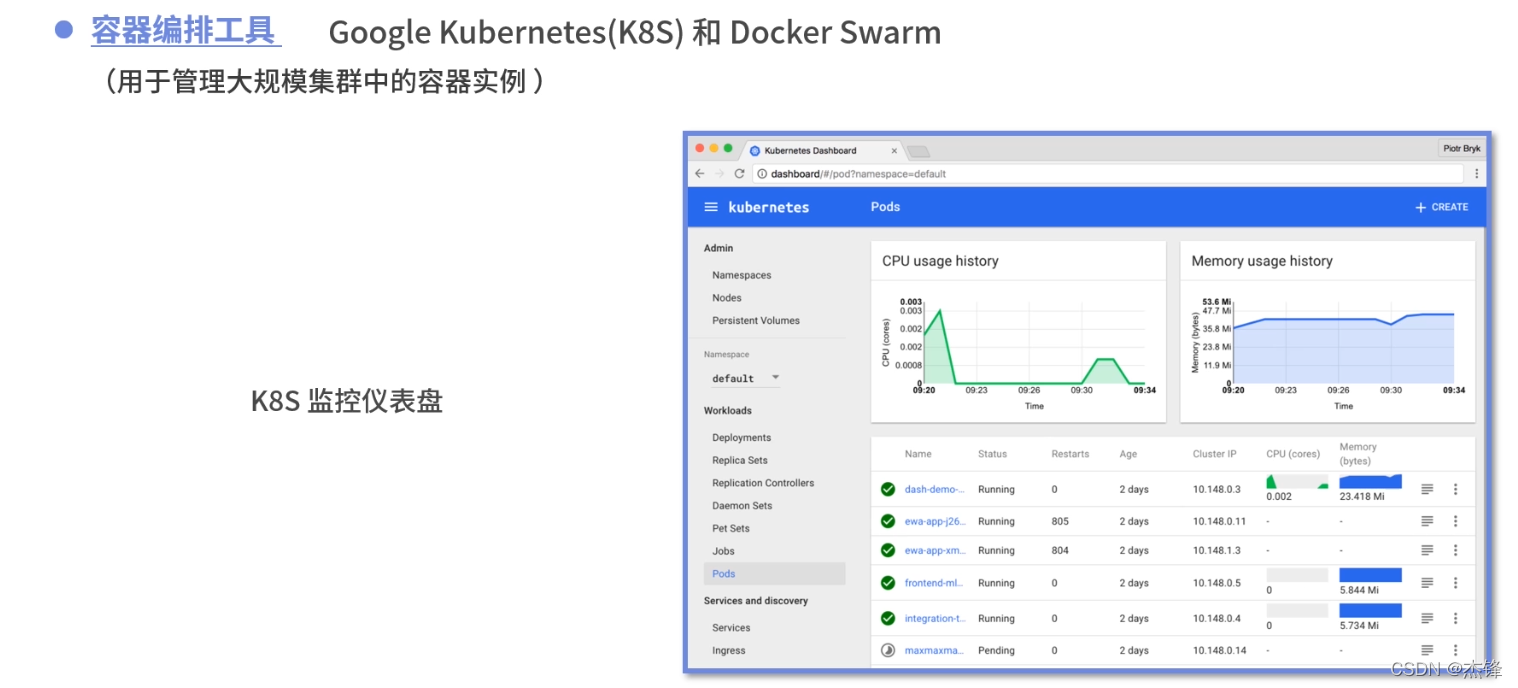Open a new browser tab

coord(918,151)
